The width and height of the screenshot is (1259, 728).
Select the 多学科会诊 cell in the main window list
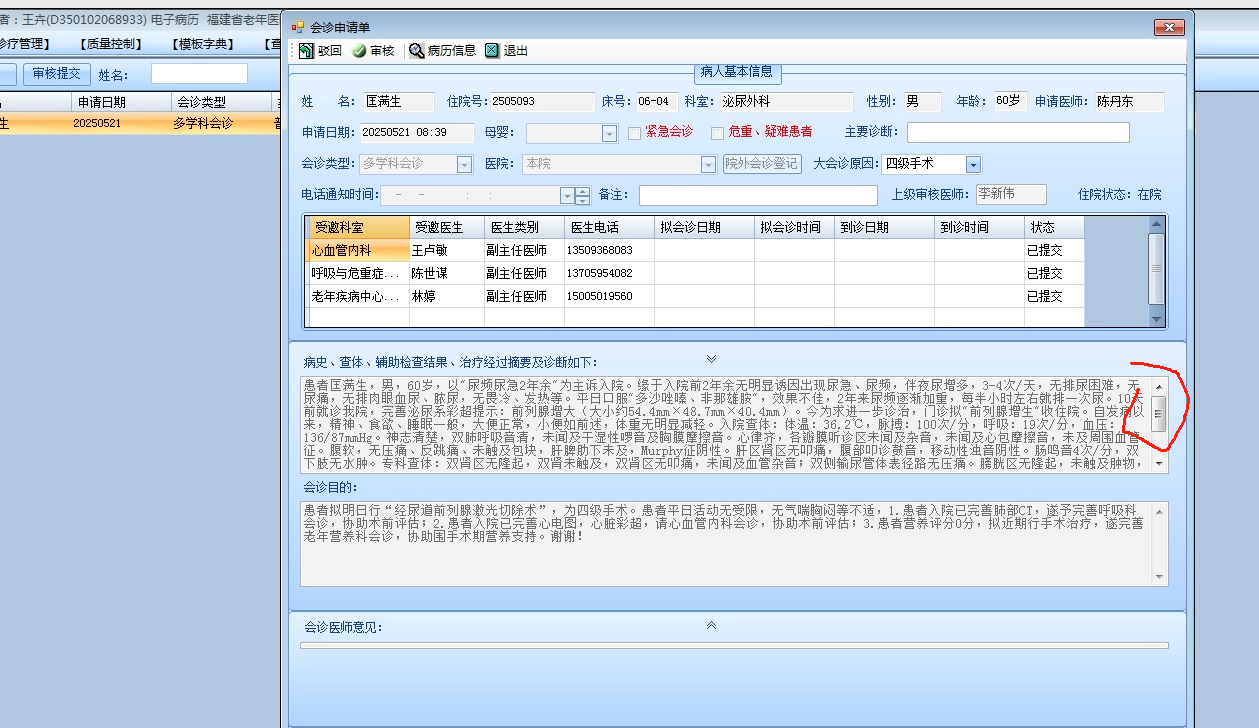click(x=220, y=123)
